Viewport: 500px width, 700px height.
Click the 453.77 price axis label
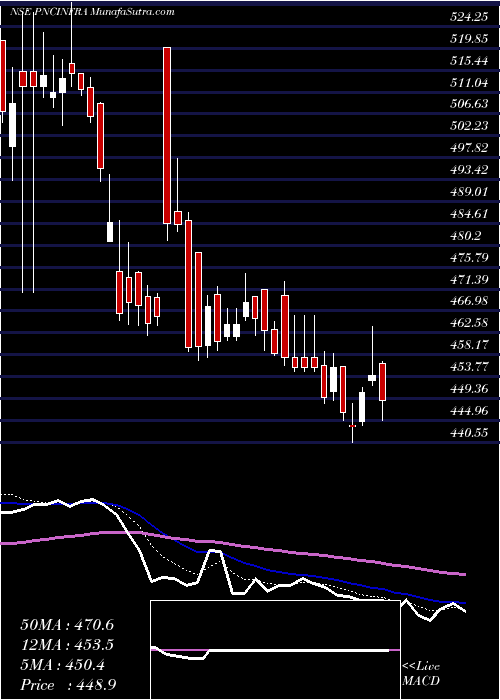pyautogui.click(x=468, y=367)
